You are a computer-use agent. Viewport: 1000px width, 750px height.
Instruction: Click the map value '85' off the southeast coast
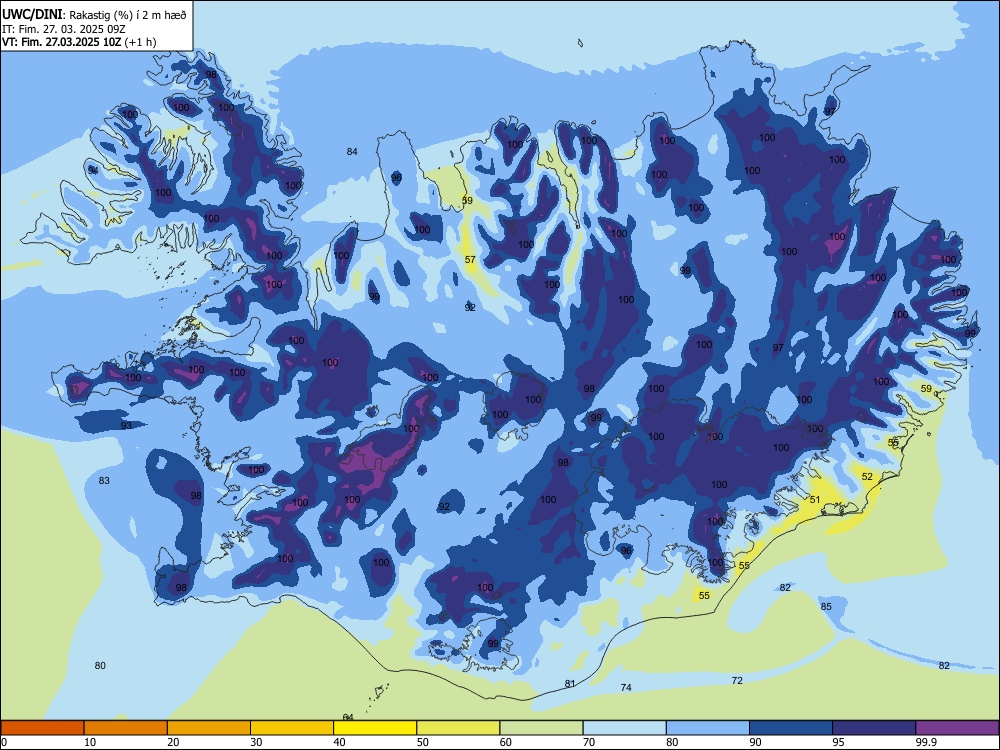pos(826,607)
